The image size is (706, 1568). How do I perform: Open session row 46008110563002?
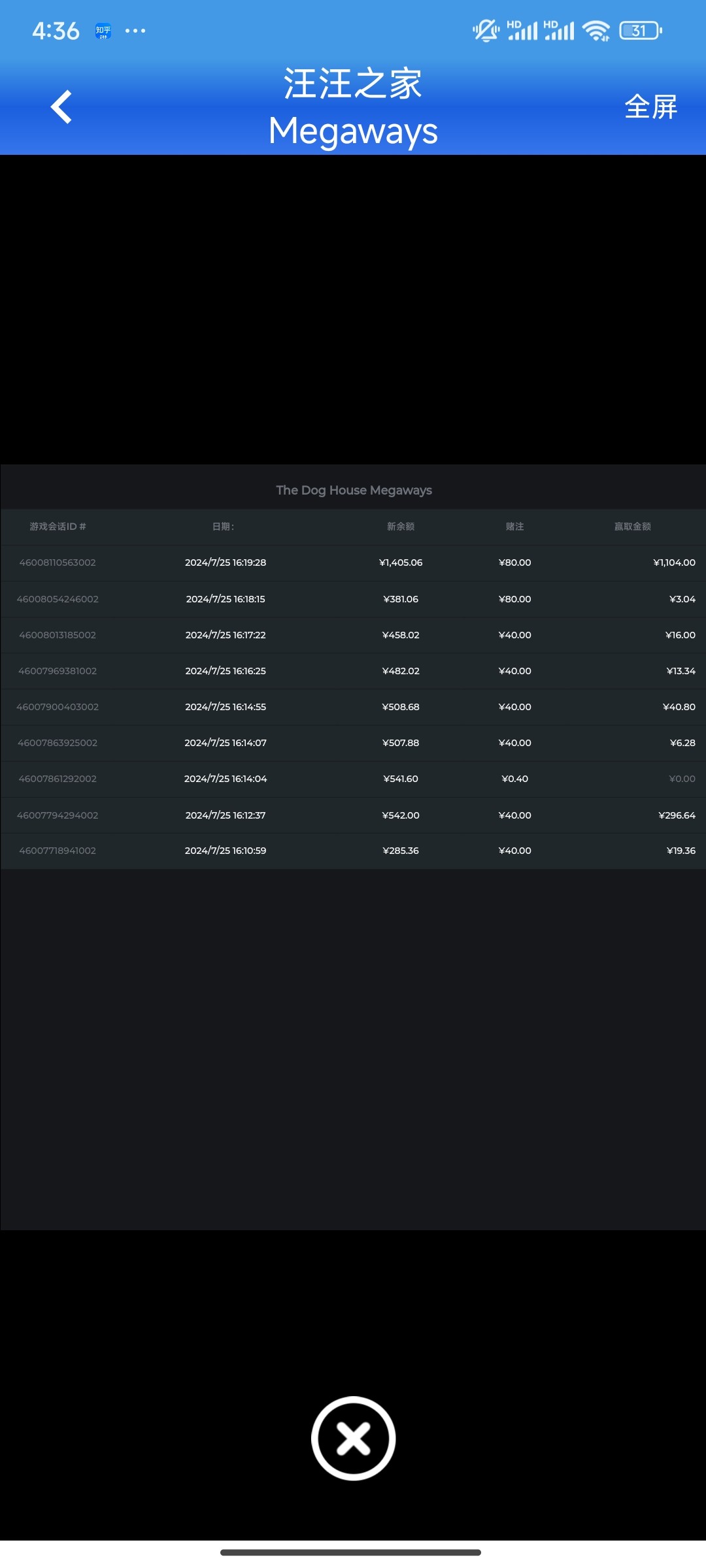[58, 563]
